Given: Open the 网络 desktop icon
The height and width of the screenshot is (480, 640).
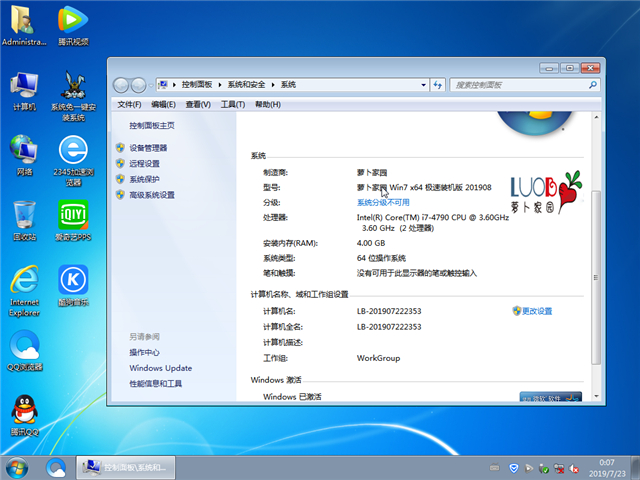Looking at the screenshot, I should point(24,155).
